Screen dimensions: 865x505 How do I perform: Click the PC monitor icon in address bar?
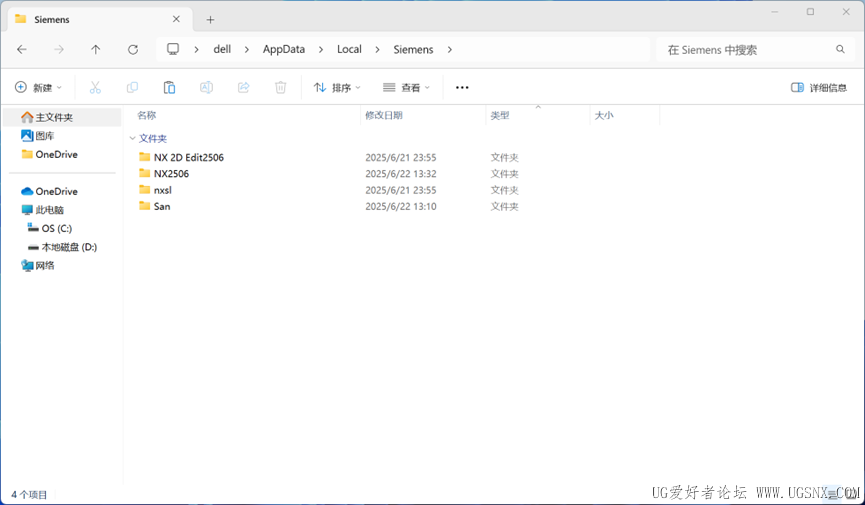173,49
